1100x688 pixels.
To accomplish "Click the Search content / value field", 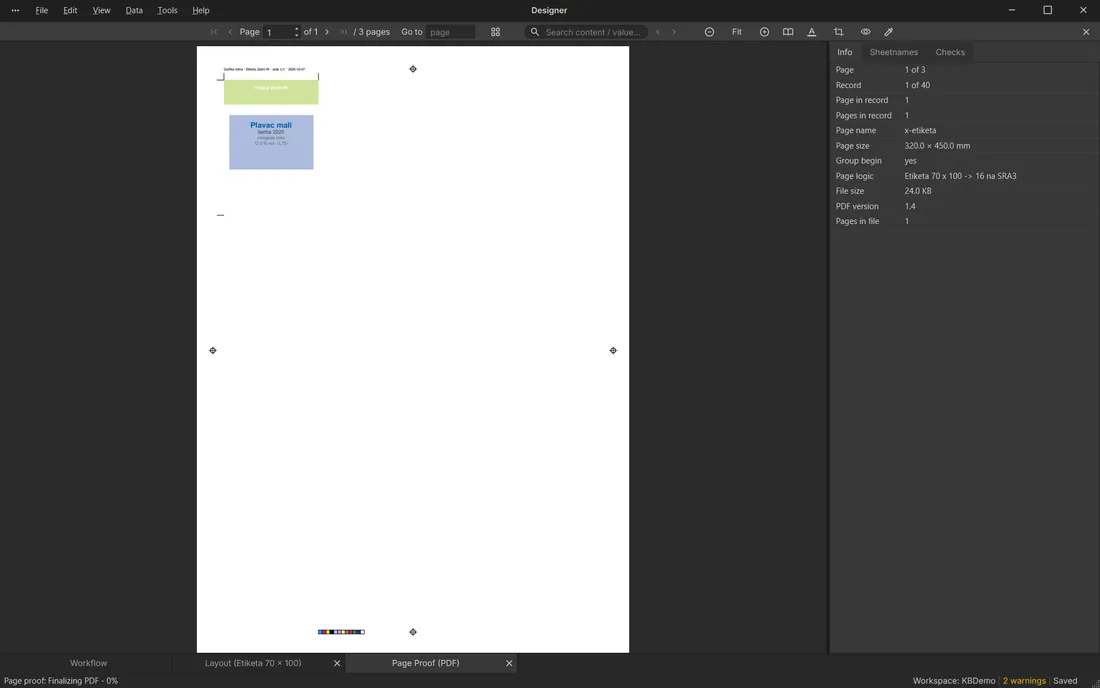I will [x=586, y=32].
